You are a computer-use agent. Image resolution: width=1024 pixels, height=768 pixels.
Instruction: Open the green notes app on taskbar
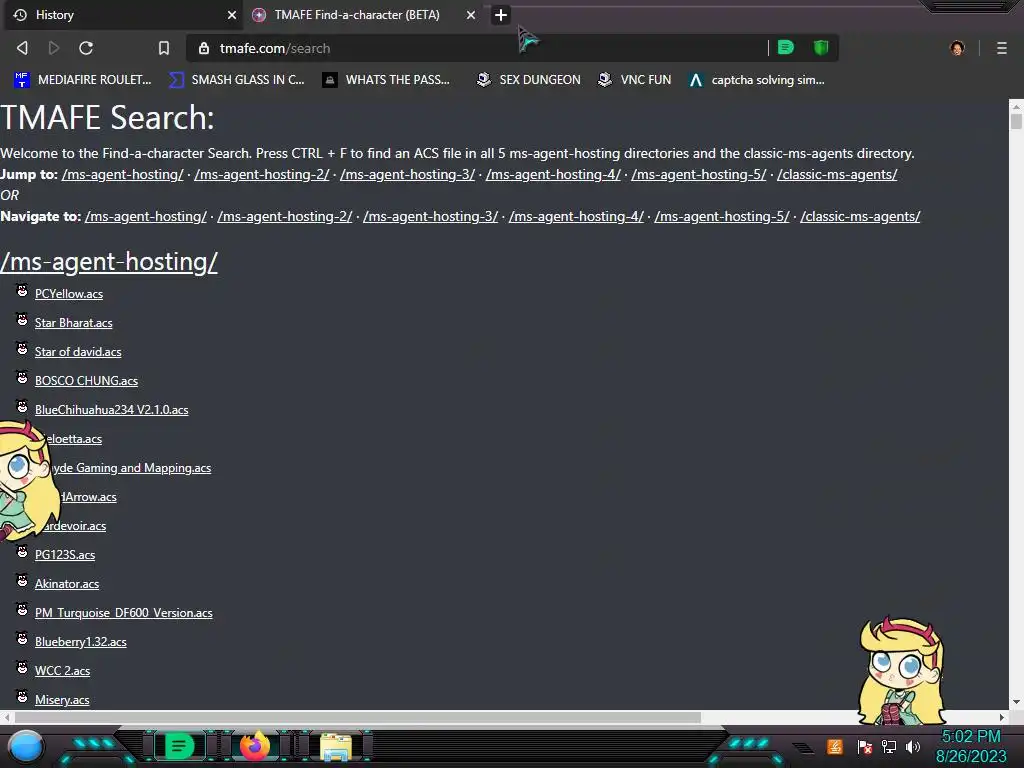(180, 746)
